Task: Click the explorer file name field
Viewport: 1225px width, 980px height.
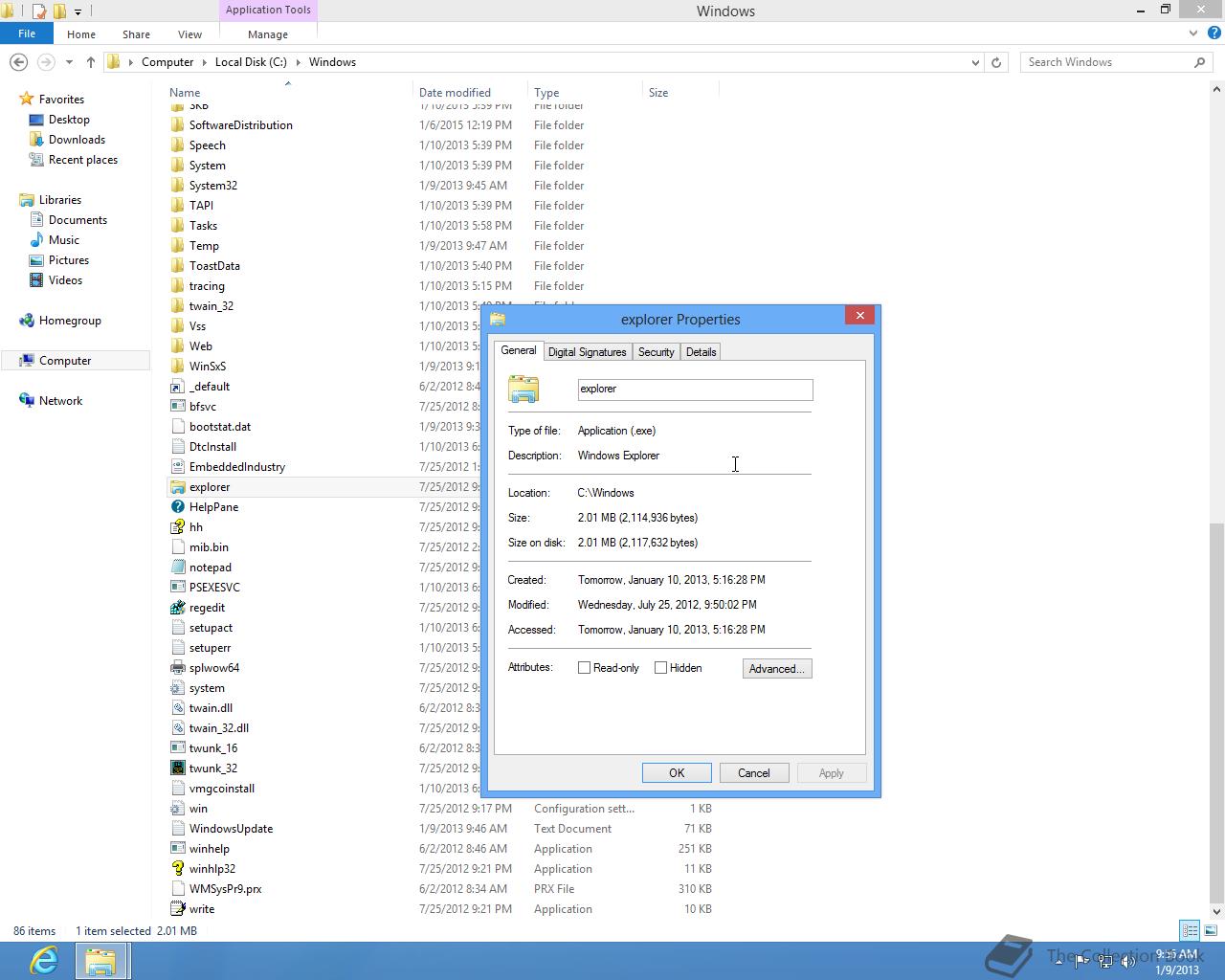Action: 696,390
